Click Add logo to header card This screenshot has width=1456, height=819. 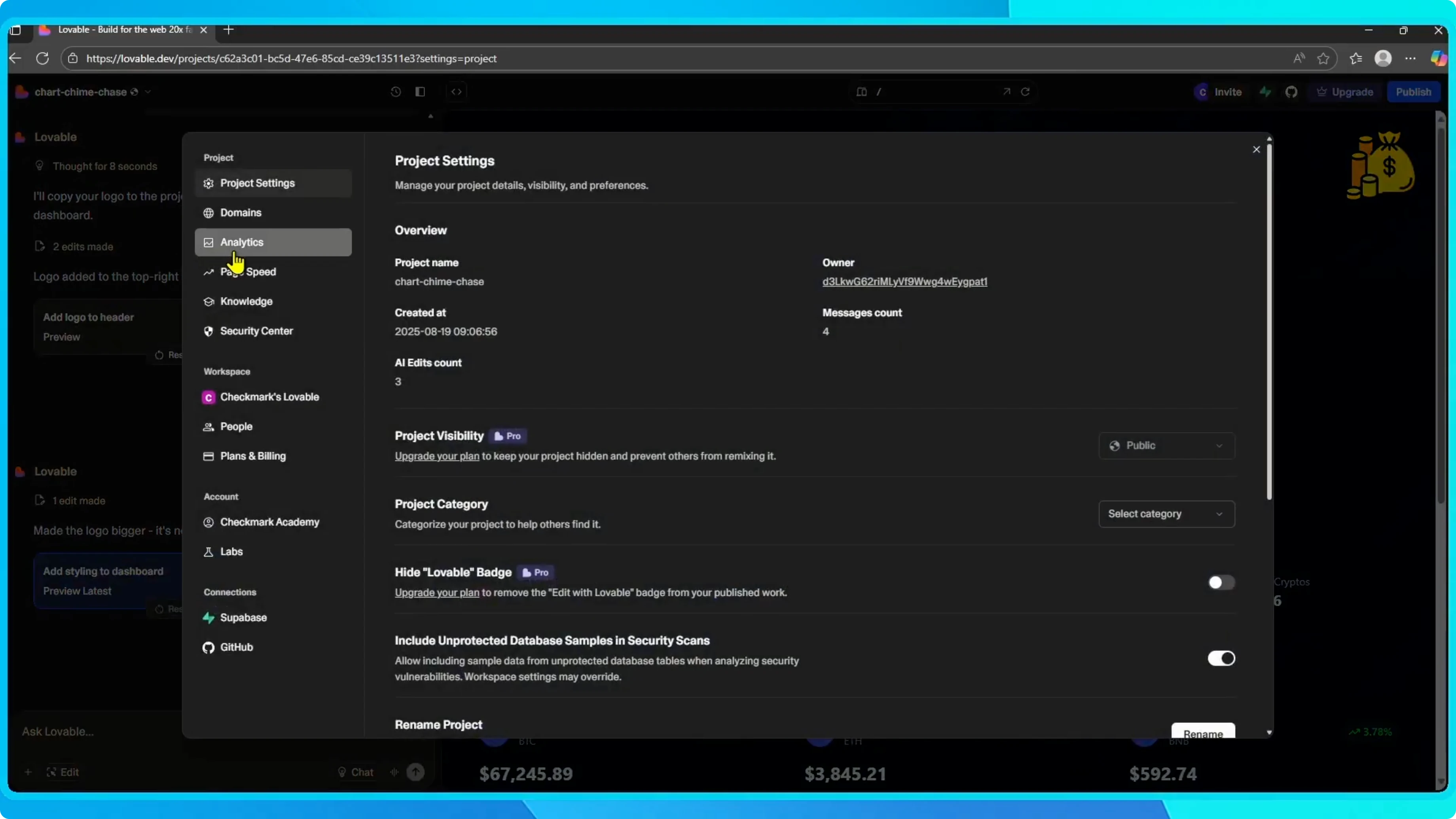point(107,327)
